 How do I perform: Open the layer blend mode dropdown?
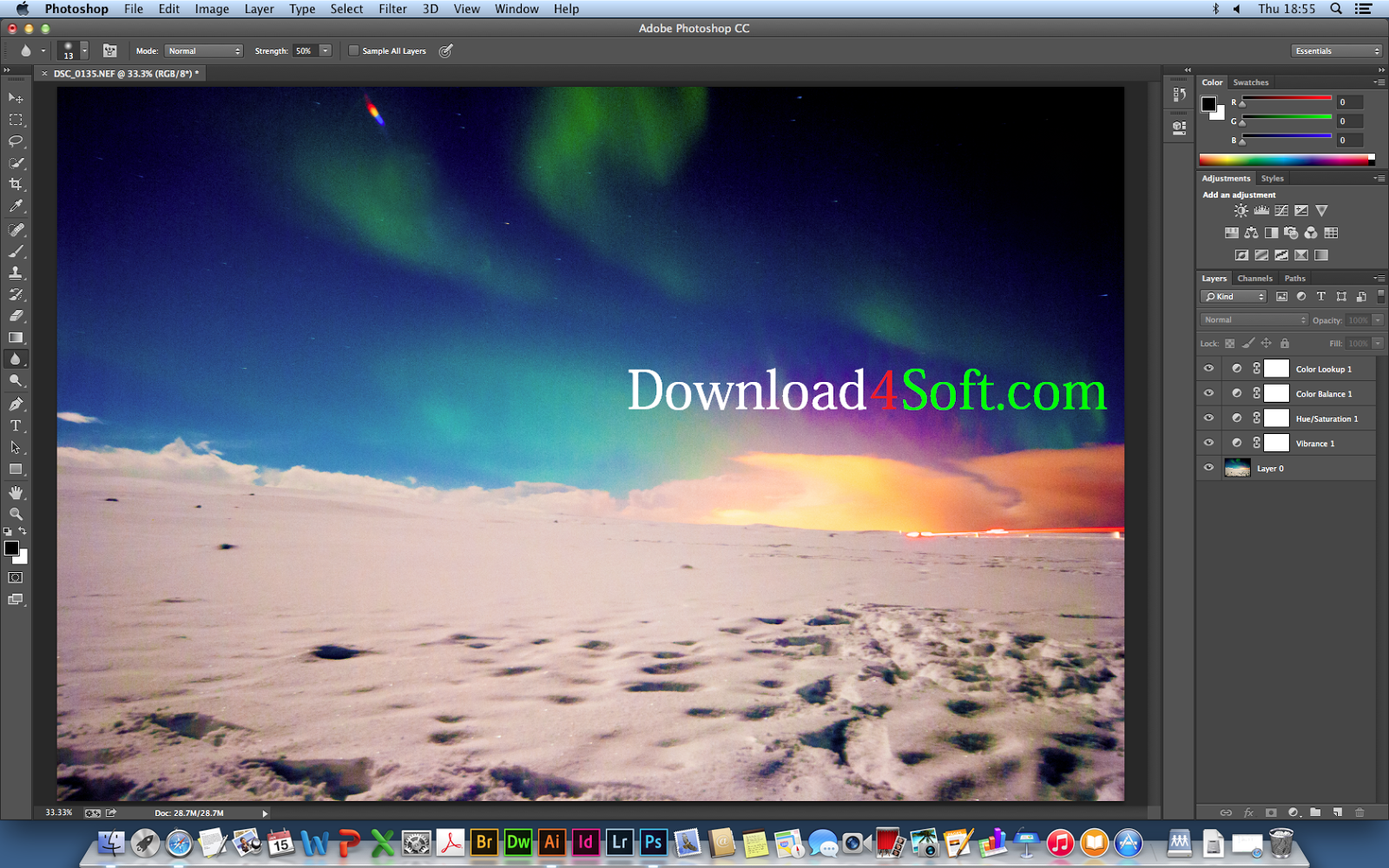click(x=1254, y=320)
